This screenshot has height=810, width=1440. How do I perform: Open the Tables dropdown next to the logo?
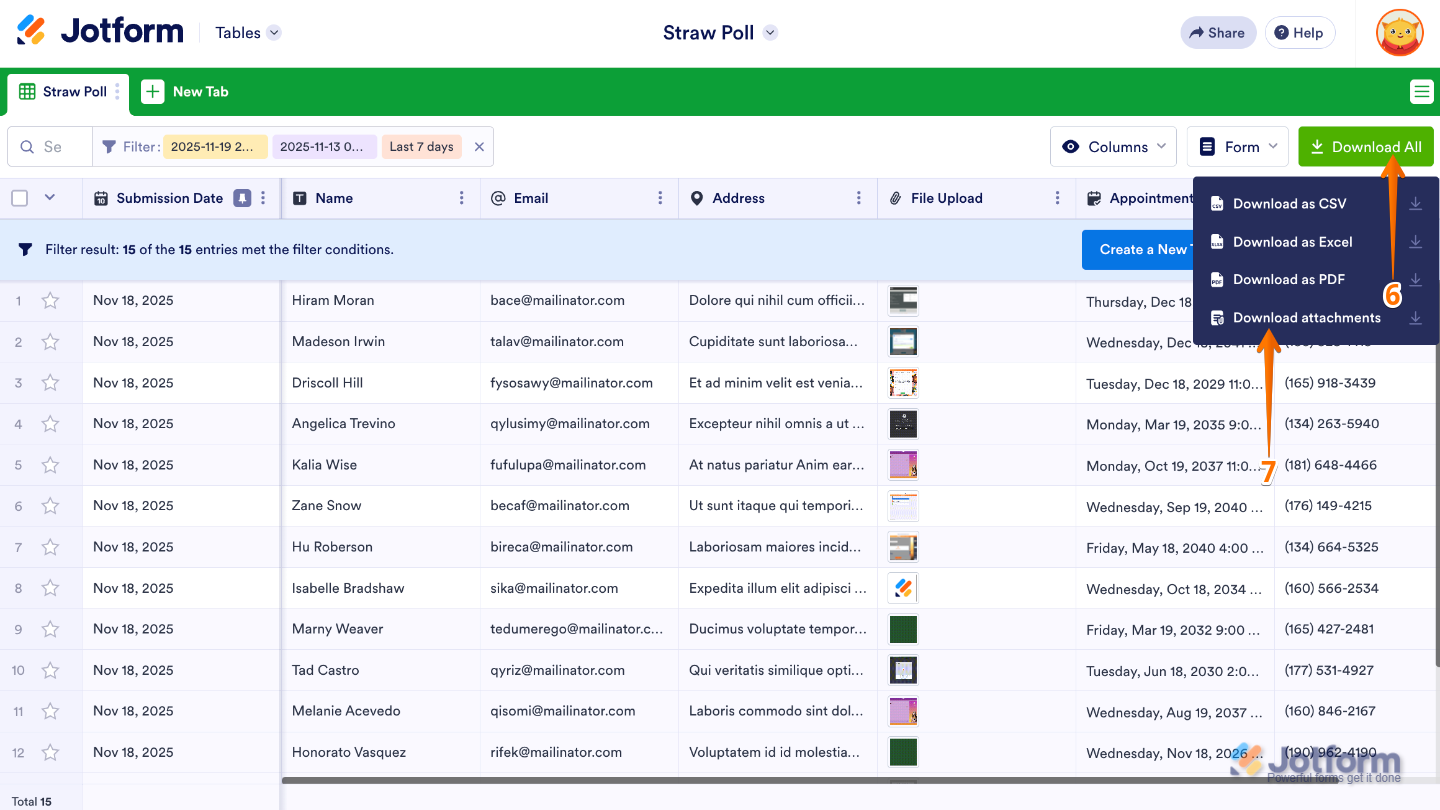[247, 32]
